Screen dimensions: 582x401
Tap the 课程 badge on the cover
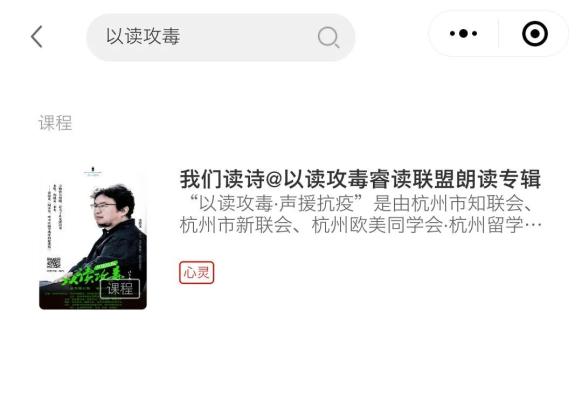(120, 288)
